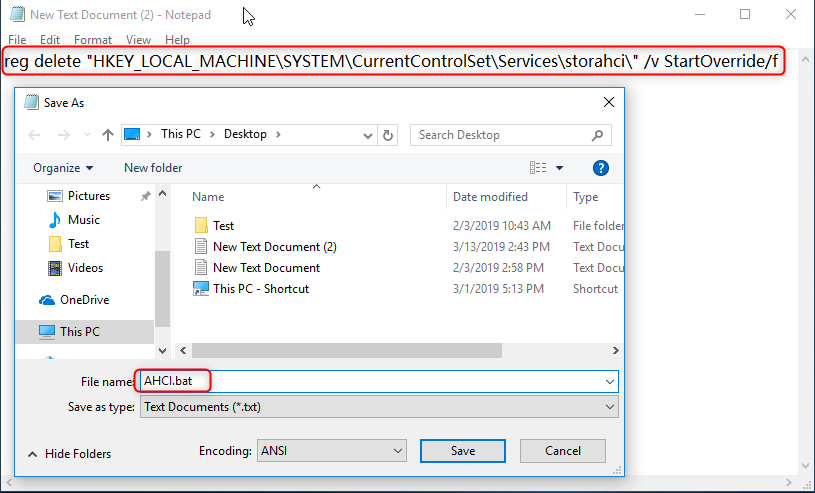Open the help question-mark icon

pos(601,168)
